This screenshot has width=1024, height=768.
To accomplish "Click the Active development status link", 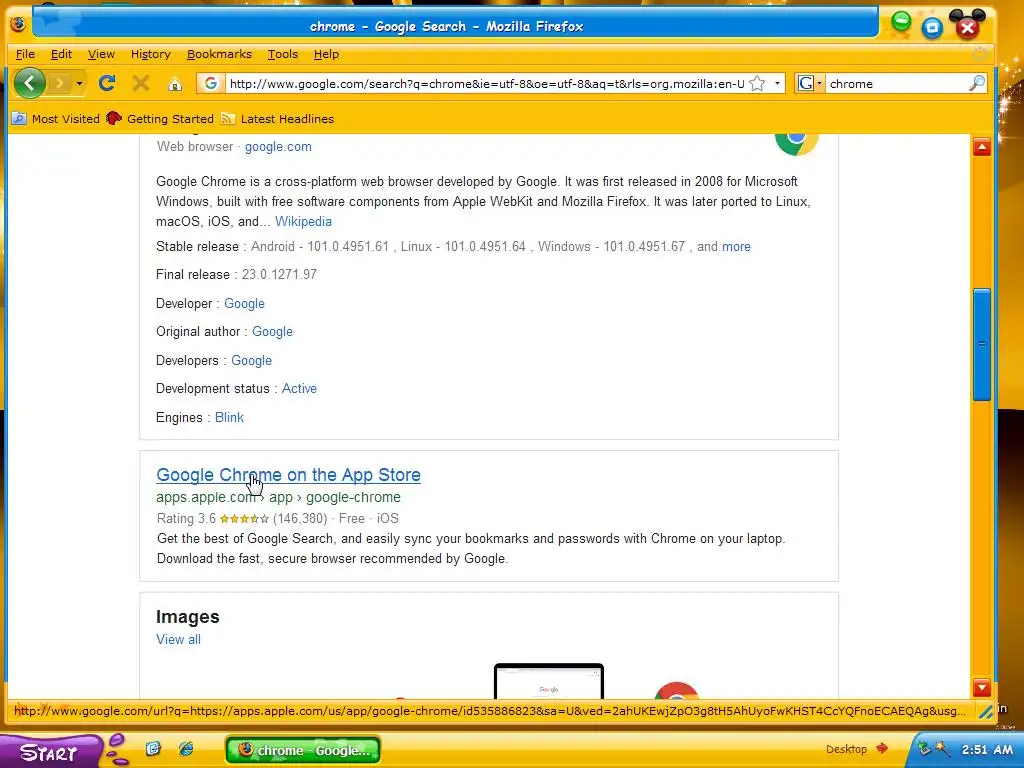I will [299, 389].
